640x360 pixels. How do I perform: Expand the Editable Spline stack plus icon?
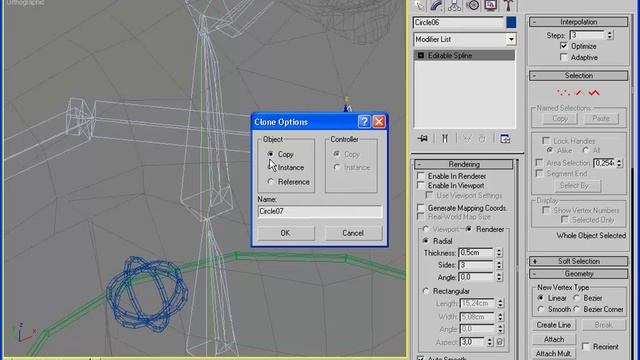[421, 56]
